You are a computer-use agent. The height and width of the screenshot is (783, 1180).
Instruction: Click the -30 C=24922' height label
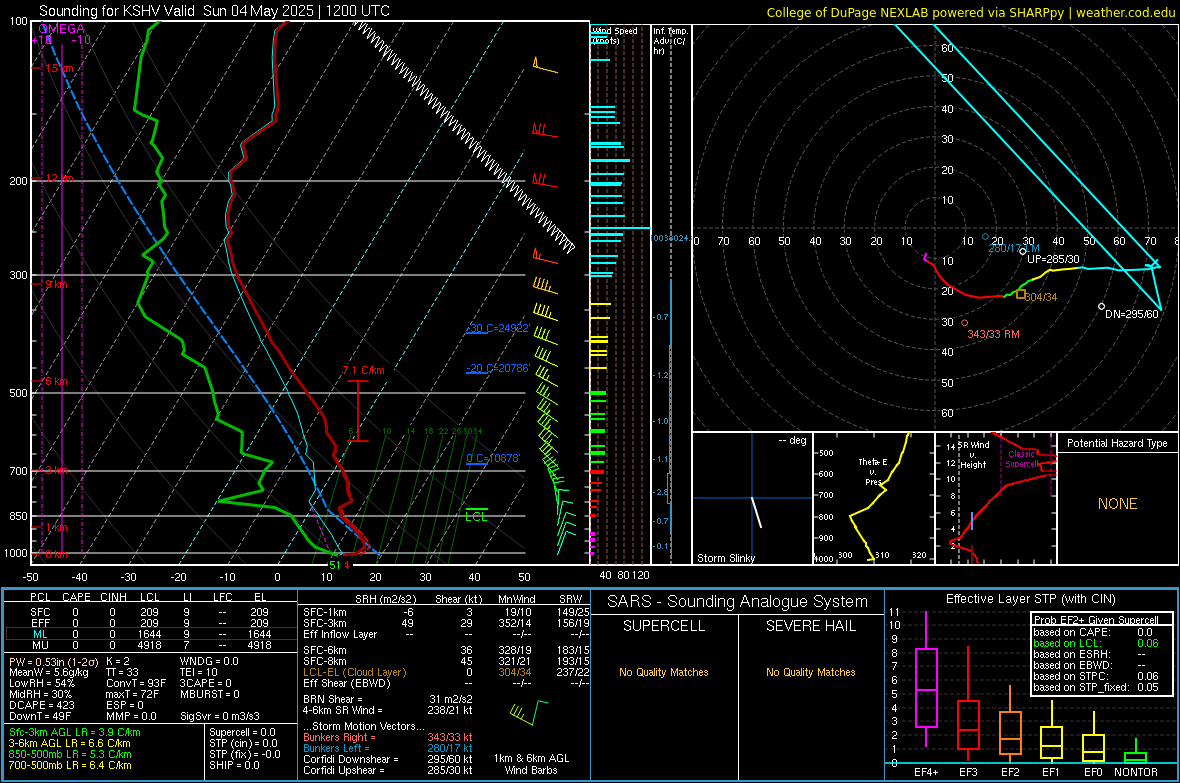click(x=498, y=328)
